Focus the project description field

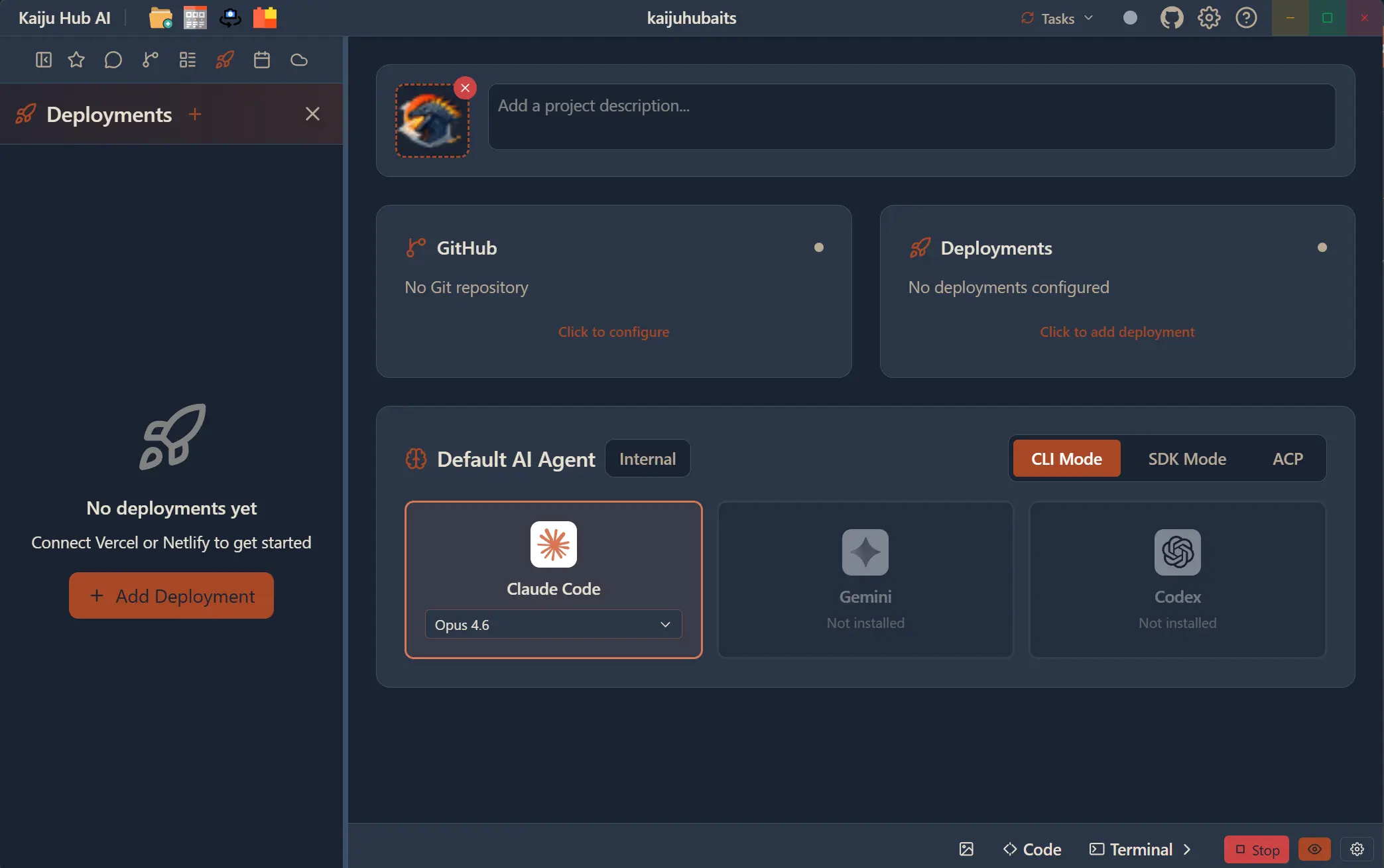(x=912, y=117)
